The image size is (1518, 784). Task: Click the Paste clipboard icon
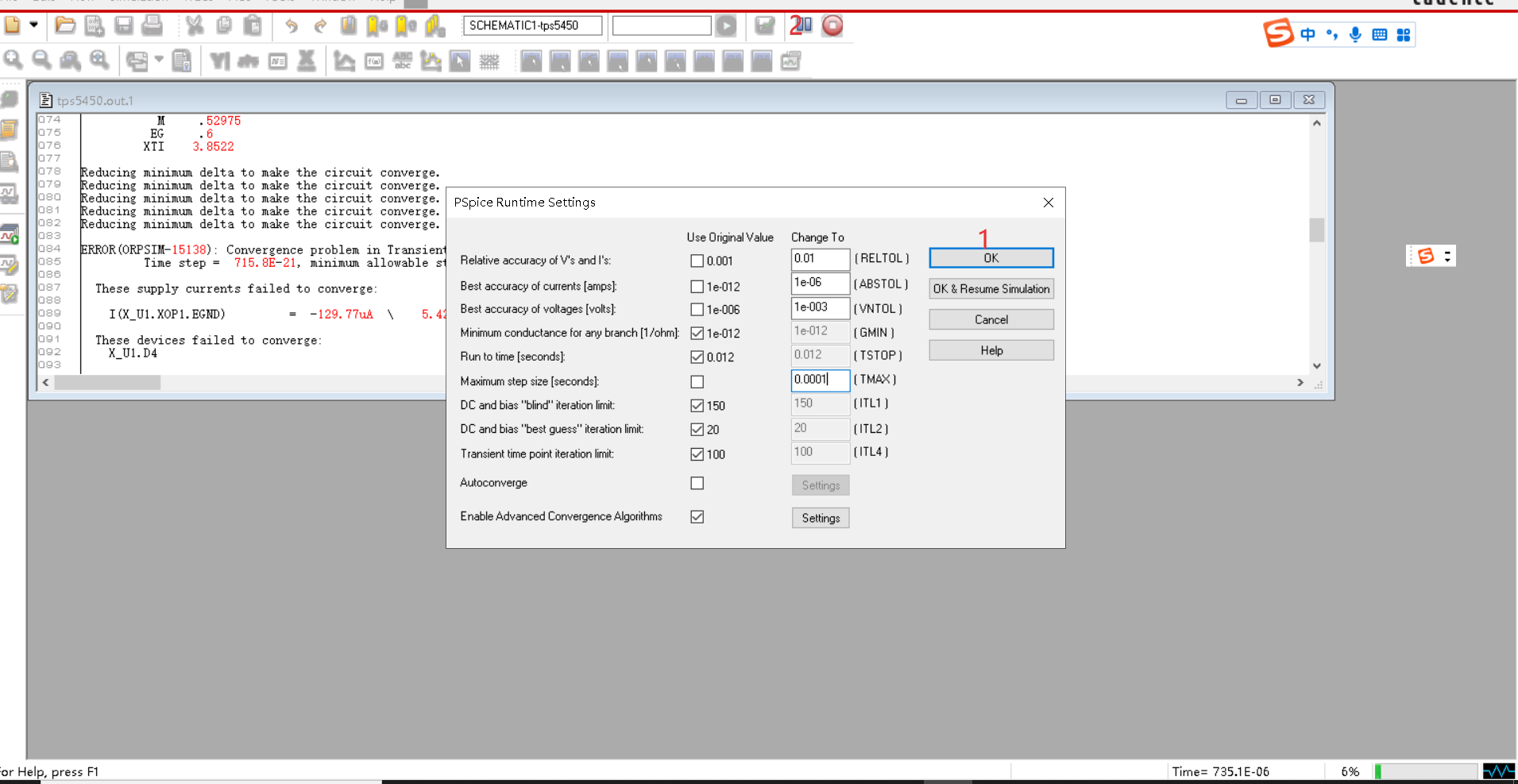[x=252, y=25]
